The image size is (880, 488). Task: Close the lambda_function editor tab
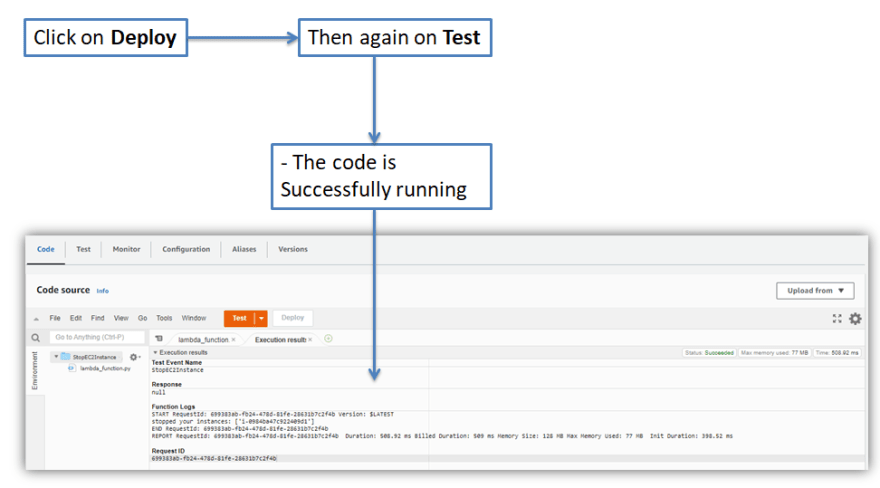tap(233, 339)
